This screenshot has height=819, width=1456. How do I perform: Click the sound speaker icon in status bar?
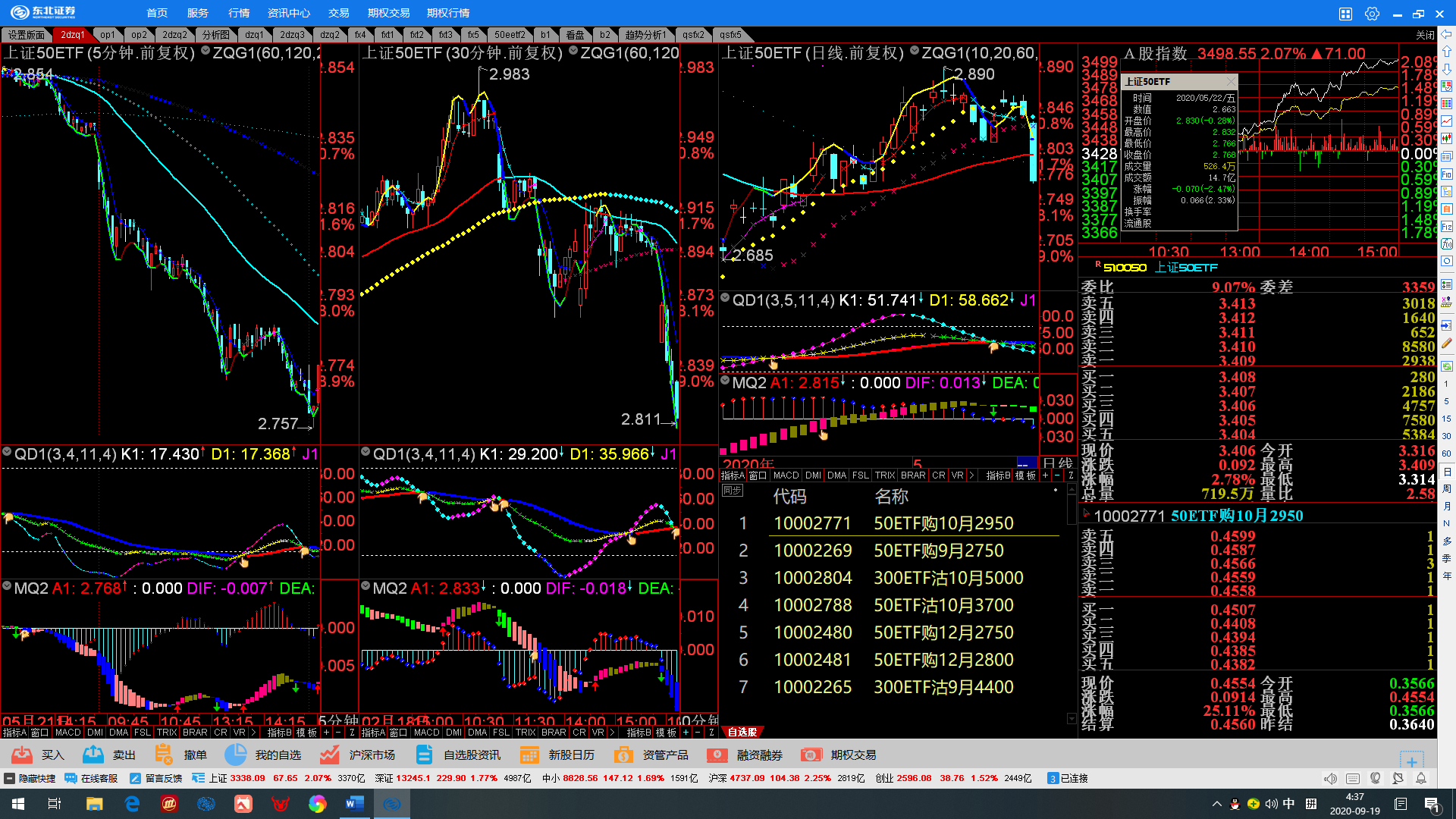click(x=1330, y=779)
